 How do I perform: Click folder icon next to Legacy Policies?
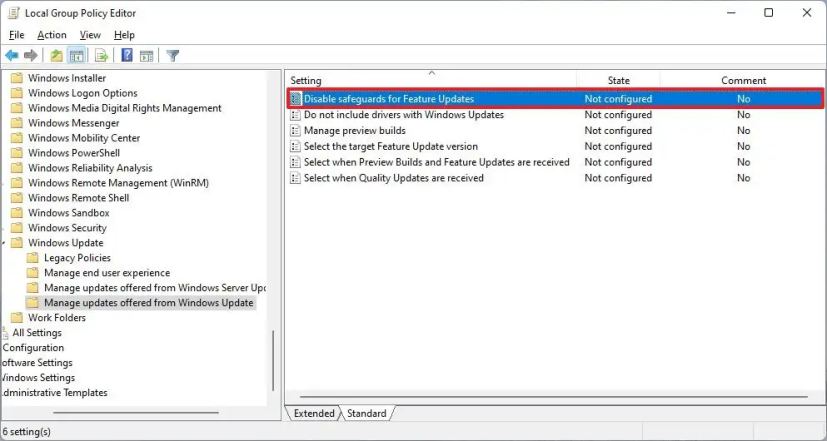[33, 257]
